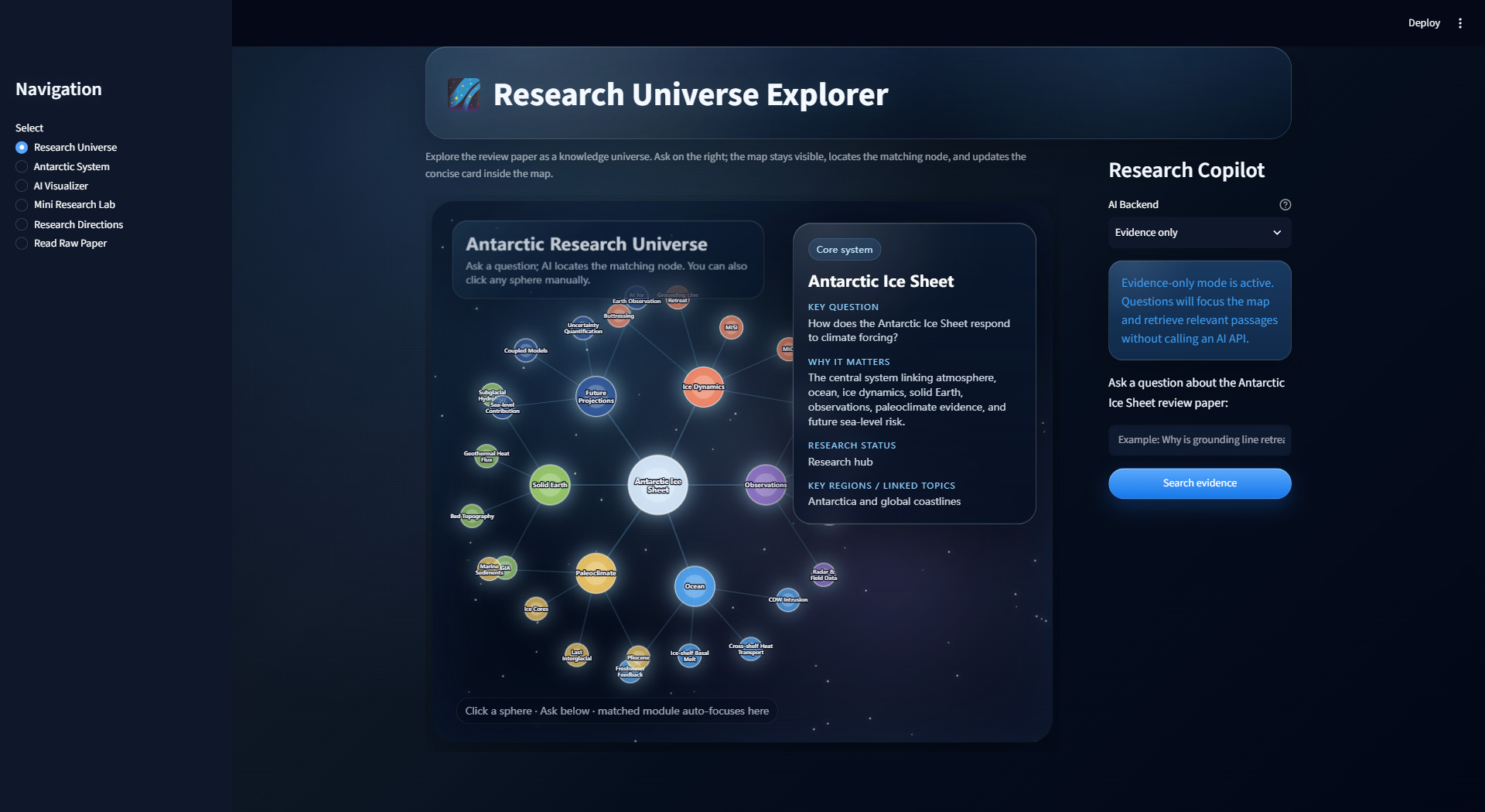Click the Antarctic Ice Sheet central sphere
Screen dimensions: 1485x812
click(657, 485)
